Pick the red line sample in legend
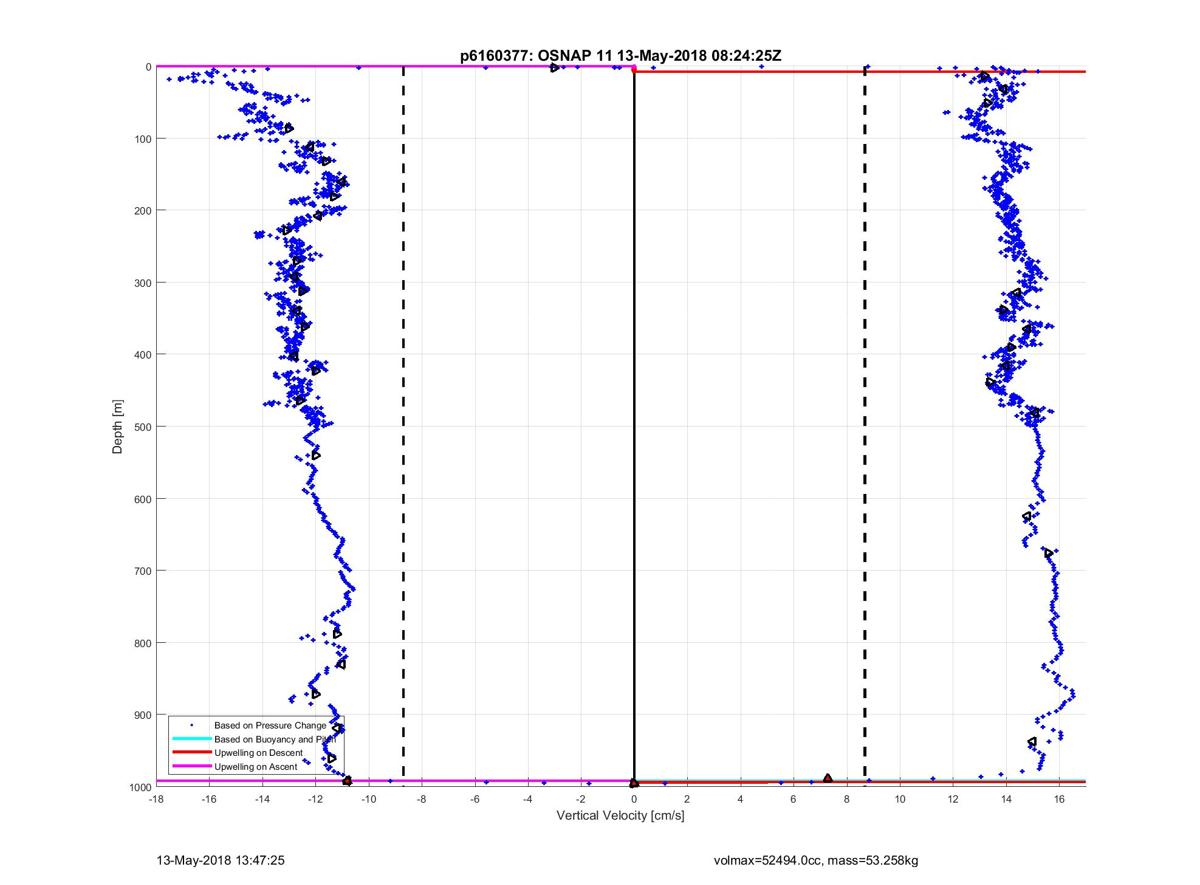The height and width of the screenshot is (885, 1200). tap(190, 753)
